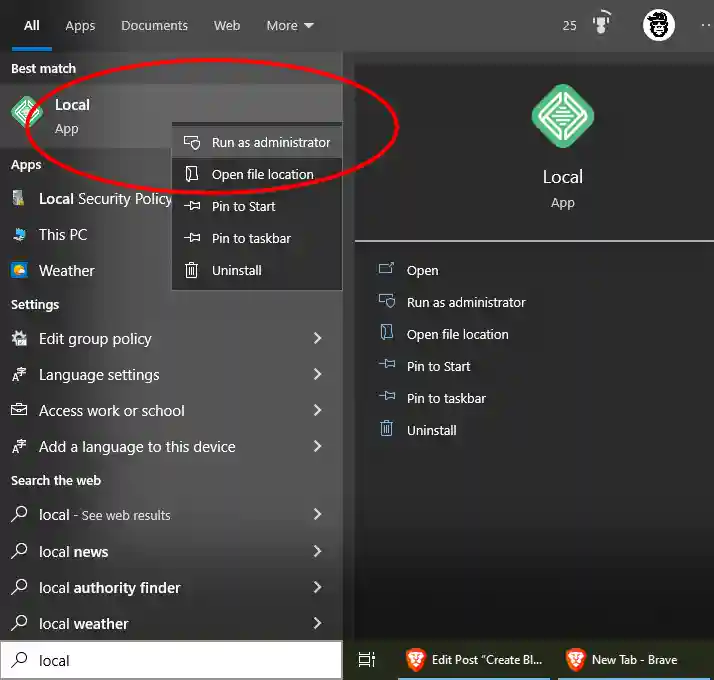Click the trash icon in the context menu

coord(191,270)
